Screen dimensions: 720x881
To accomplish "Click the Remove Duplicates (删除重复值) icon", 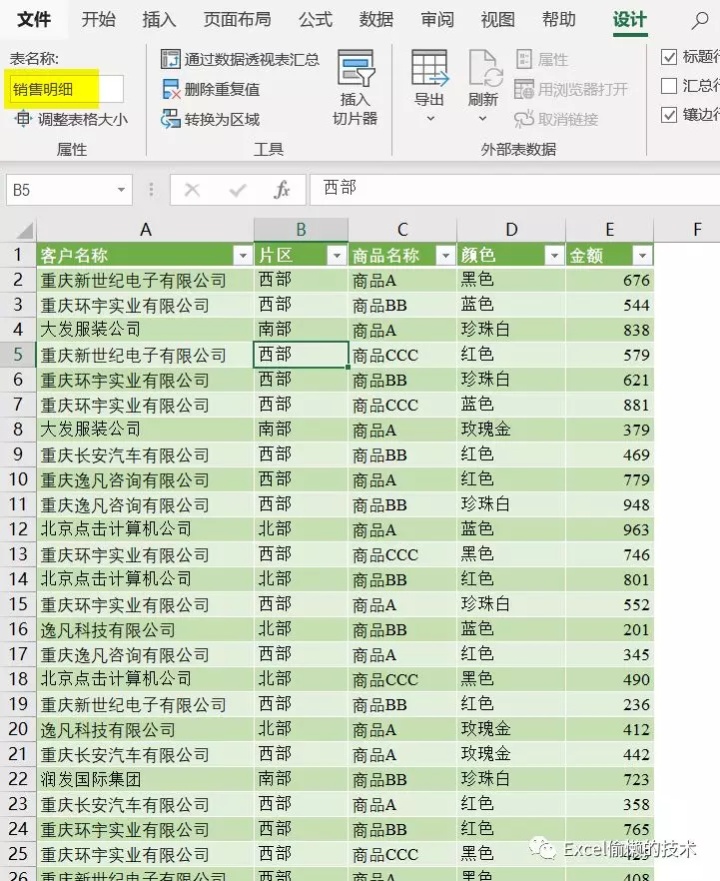I will point(170,89).
